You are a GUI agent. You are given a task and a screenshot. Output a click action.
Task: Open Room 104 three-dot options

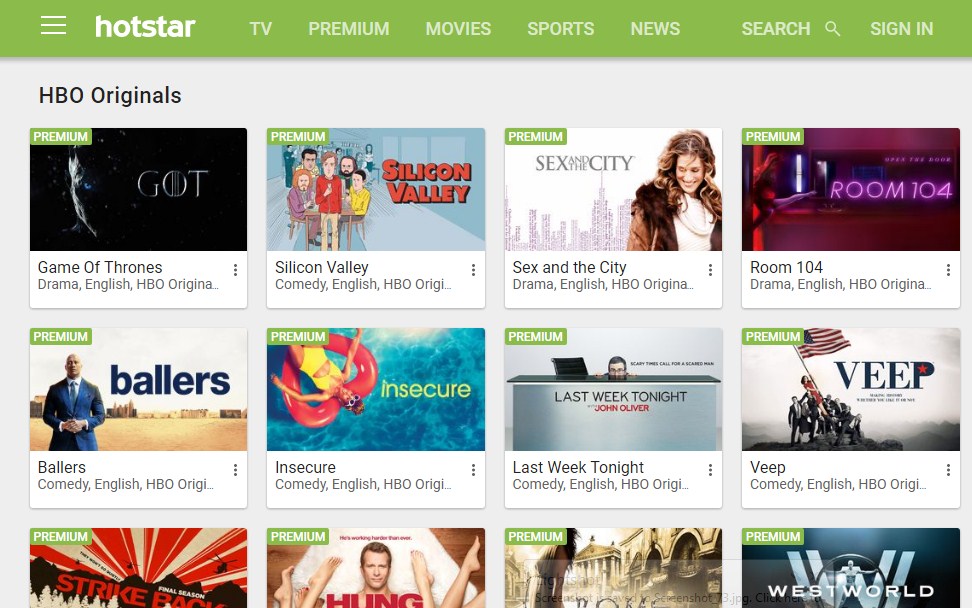pos(948,270)
